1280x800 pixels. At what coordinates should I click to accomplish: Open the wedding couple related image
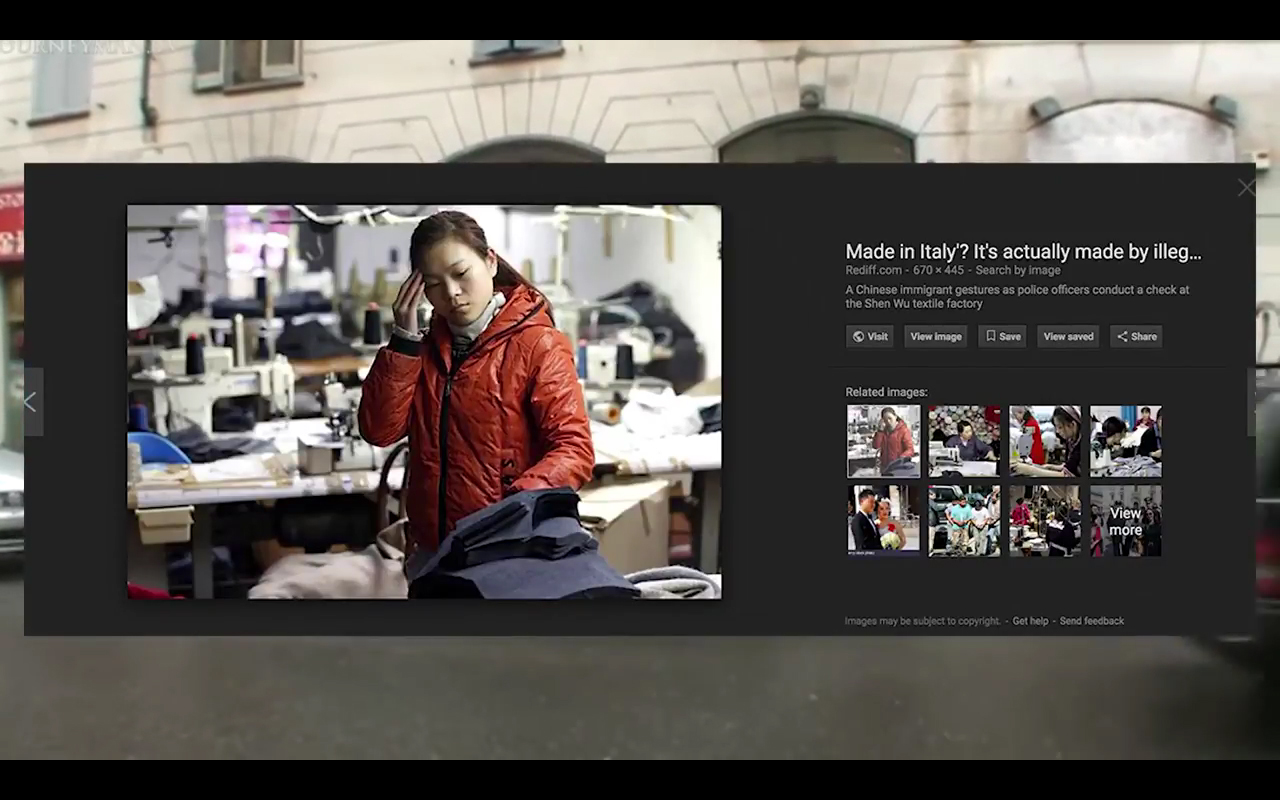click(x=883, y=521)
